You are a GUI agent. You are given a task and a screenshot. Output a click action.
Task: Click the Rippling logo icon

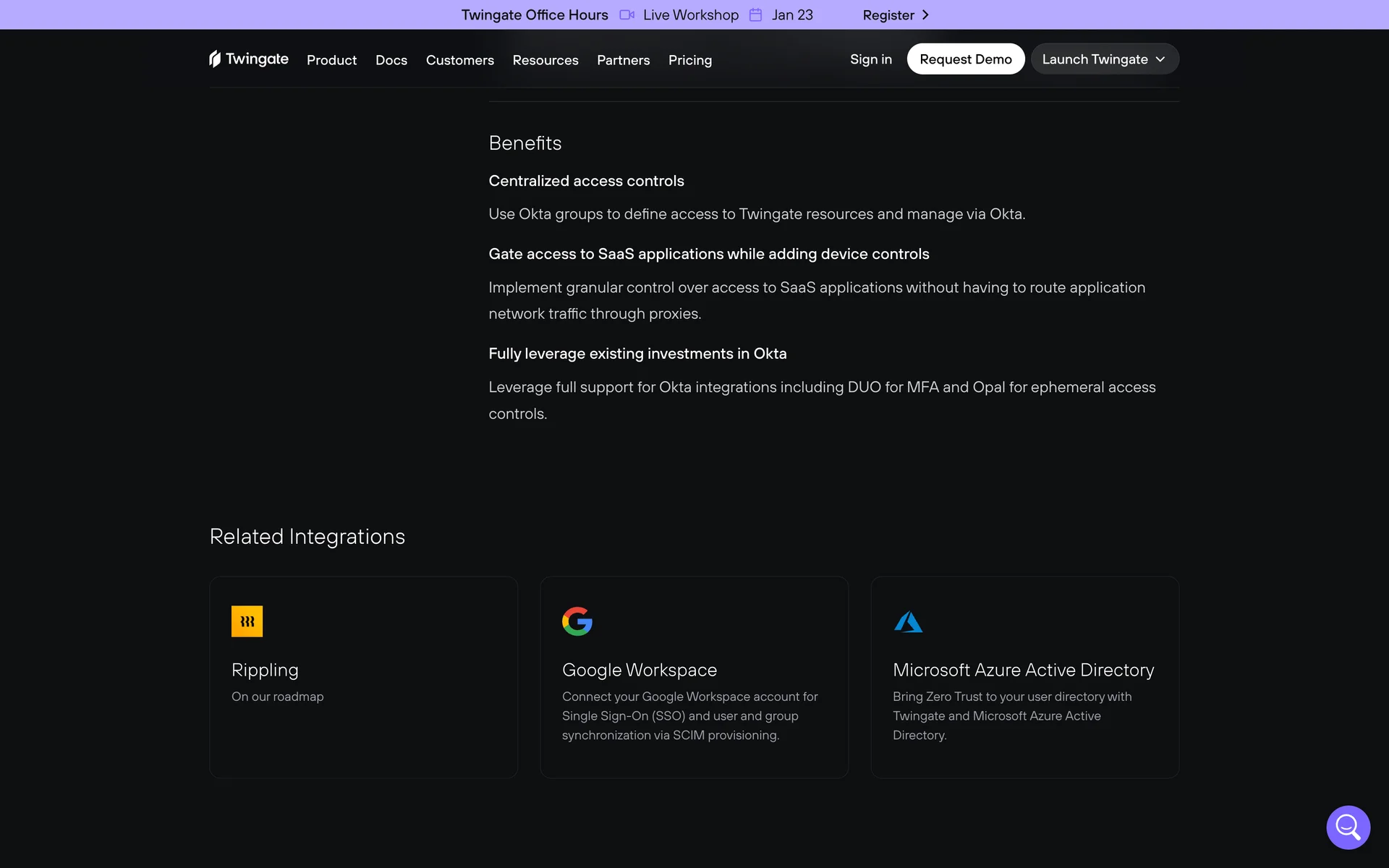tap(247, 621)
